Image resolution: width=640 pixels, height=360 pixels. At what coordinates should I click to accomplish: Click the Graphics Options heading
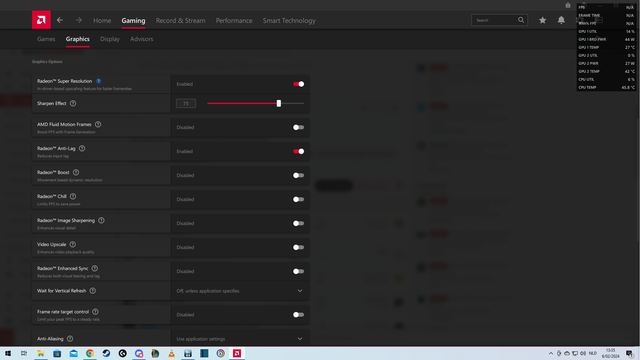point(47,62)
